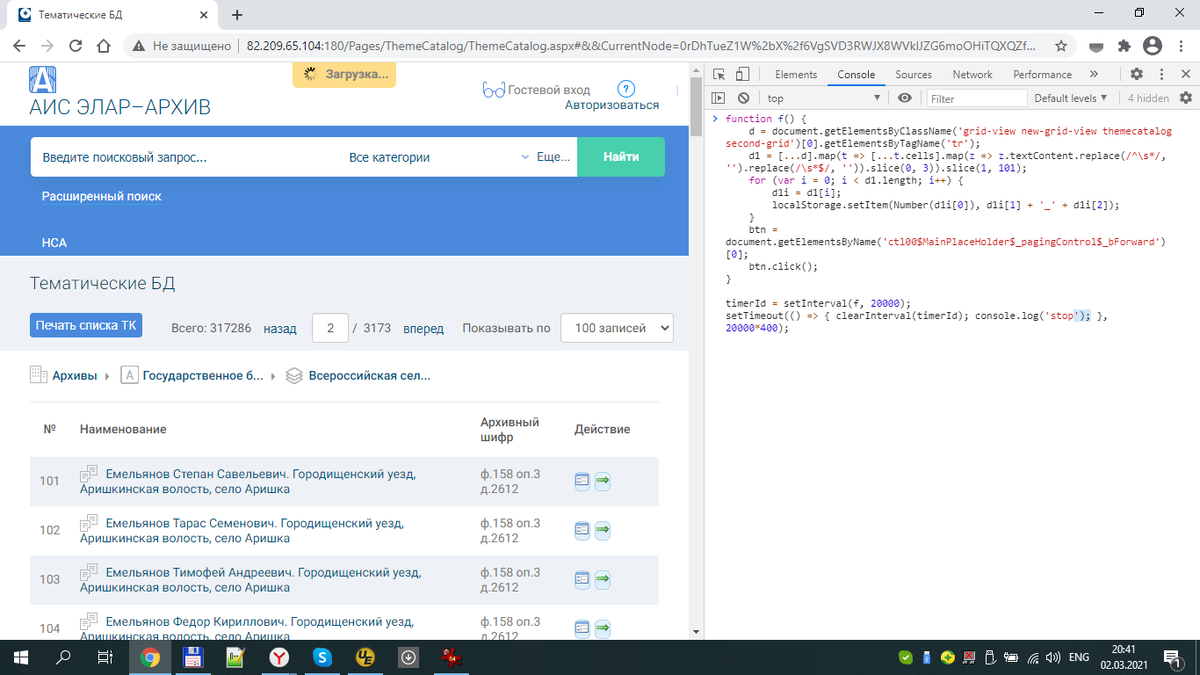Click the search query input field
This screenshot has width=1200, height=675.
coord(185,157)
